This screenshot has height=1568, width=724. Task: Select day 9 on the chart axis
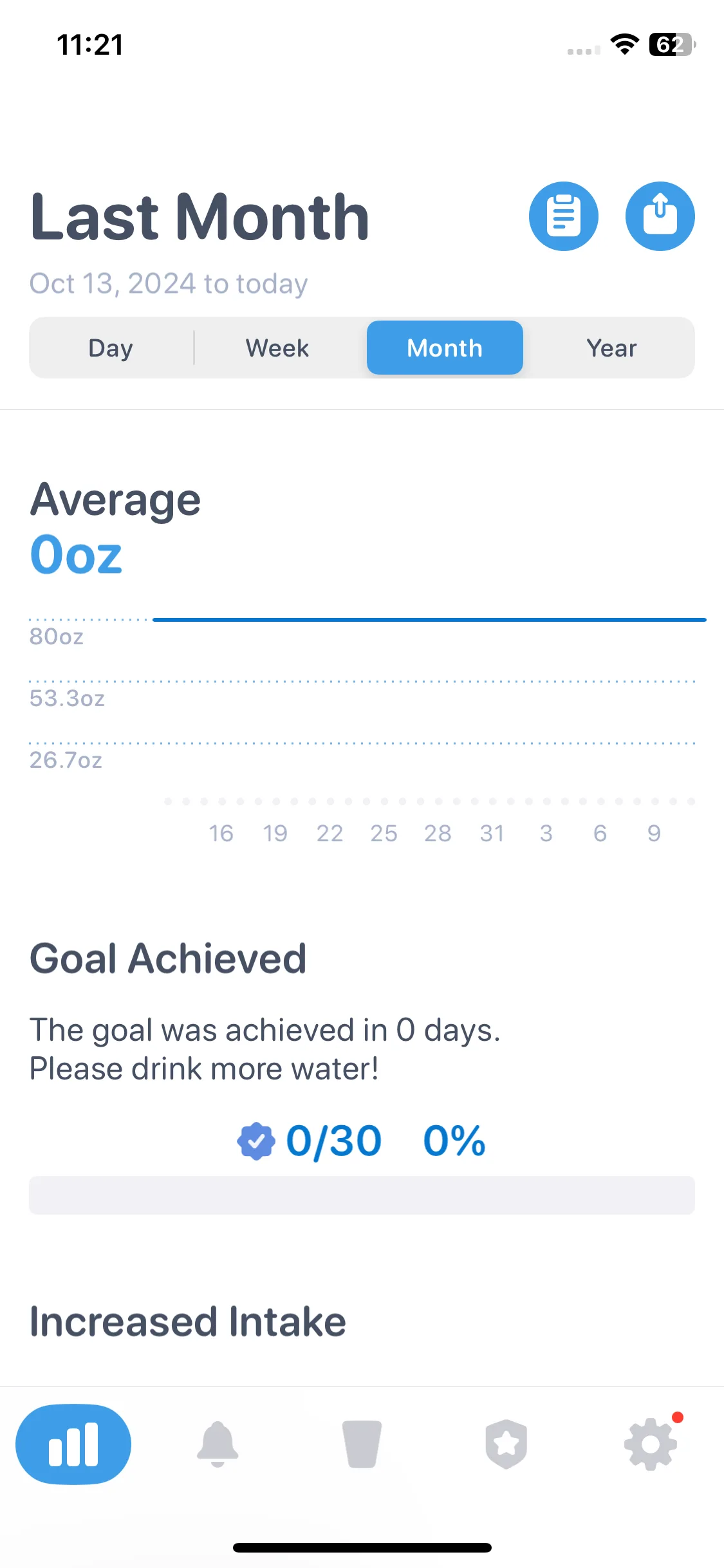pyautogui.click(x=654, y=834)
